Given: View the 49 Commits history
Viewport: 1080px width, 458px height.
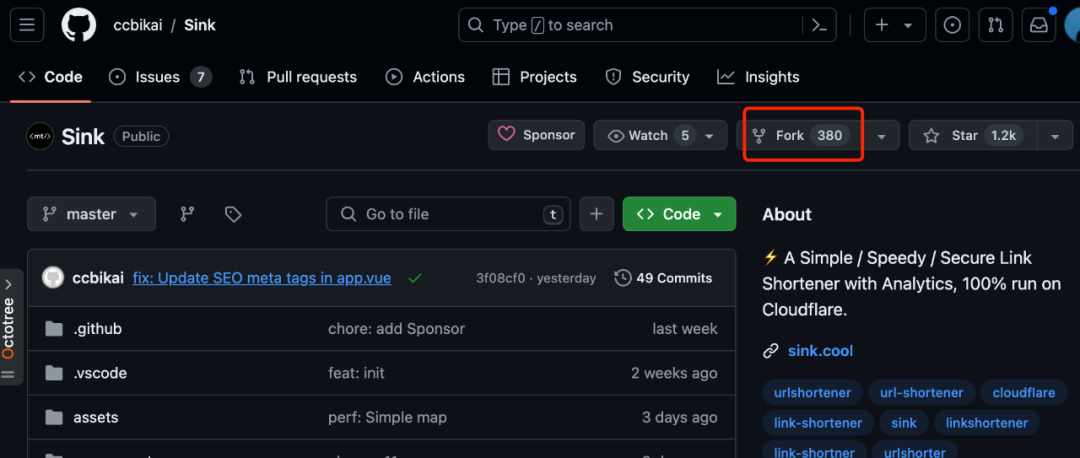Looking at the screenshot, I should coord(663,278).
